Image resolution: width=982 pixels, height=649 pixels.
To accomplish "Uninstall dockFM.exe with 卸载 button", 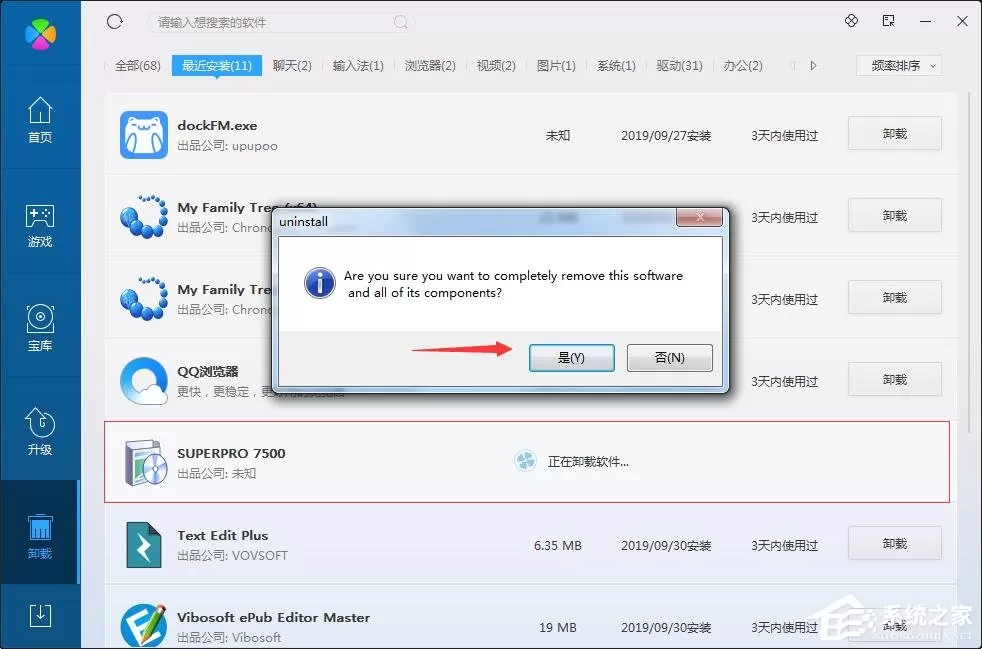I will (x=894, y=133).
